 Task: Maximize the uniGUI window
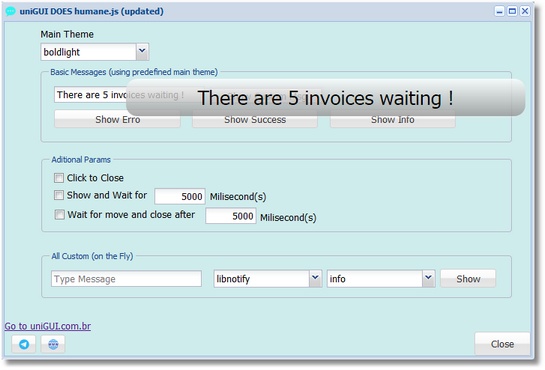click(x=512, y=11)
